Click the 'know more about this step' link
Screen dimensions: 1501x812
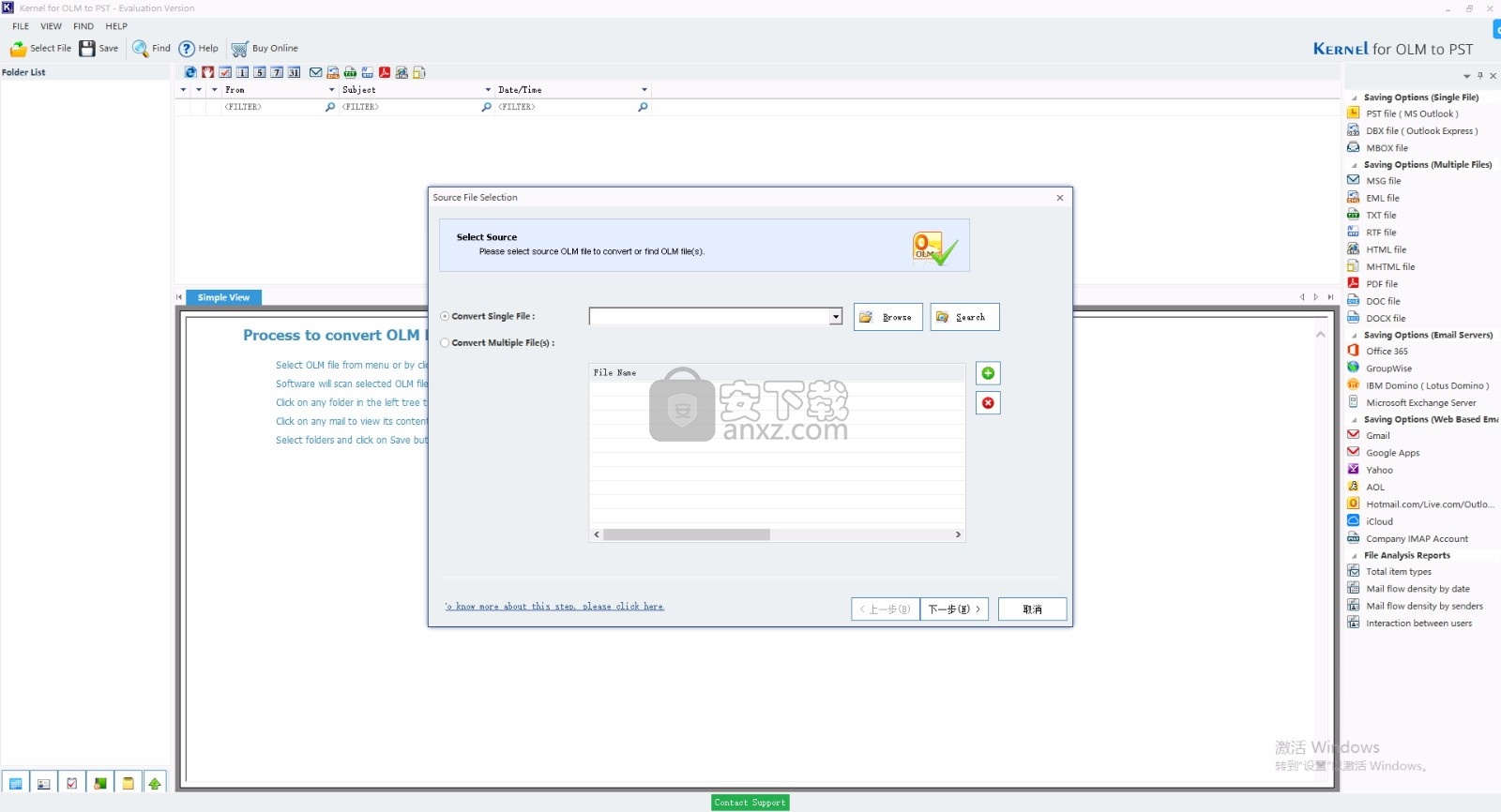(554, 607)
